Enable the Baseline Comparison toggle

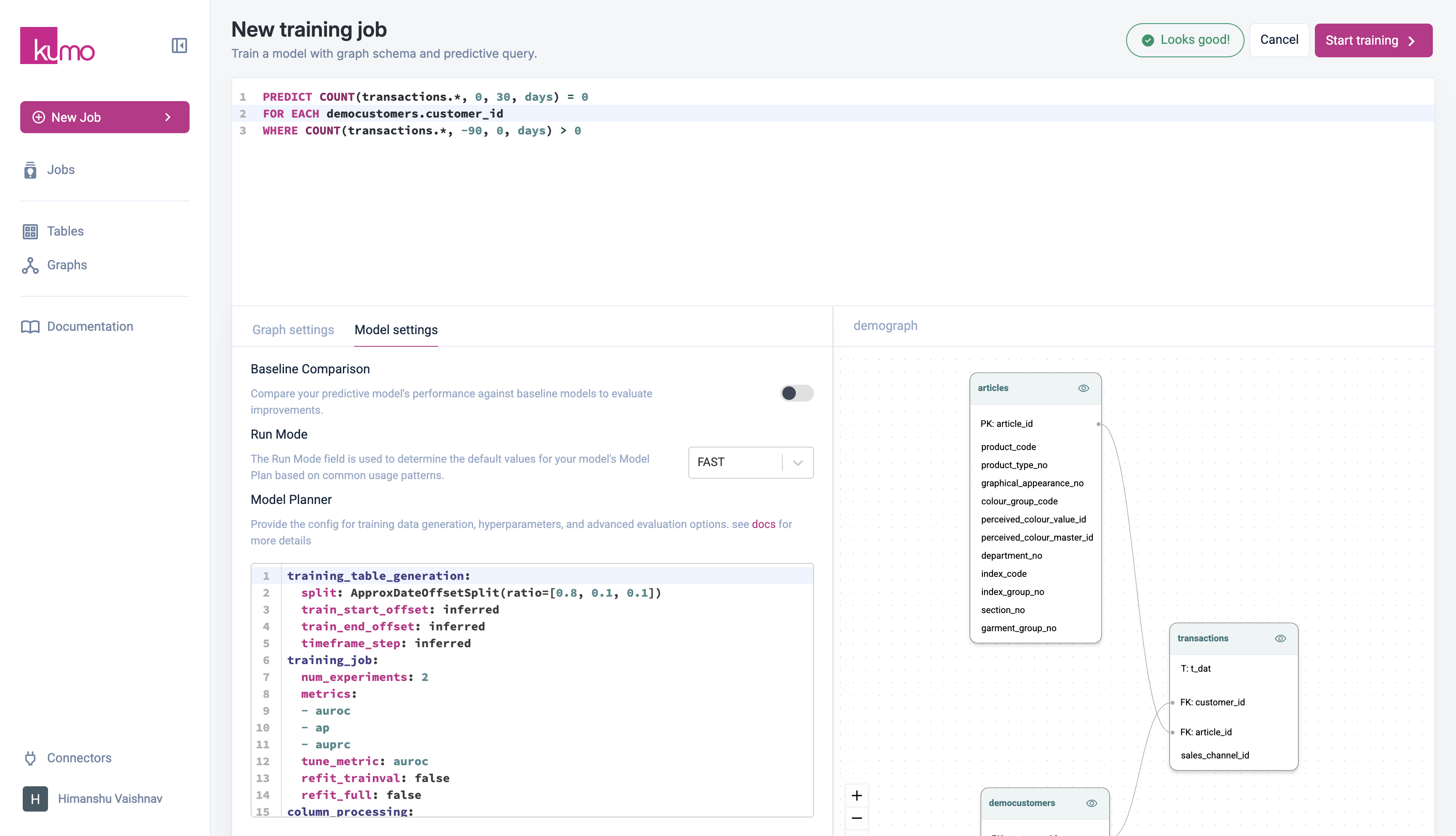[797, 393]
